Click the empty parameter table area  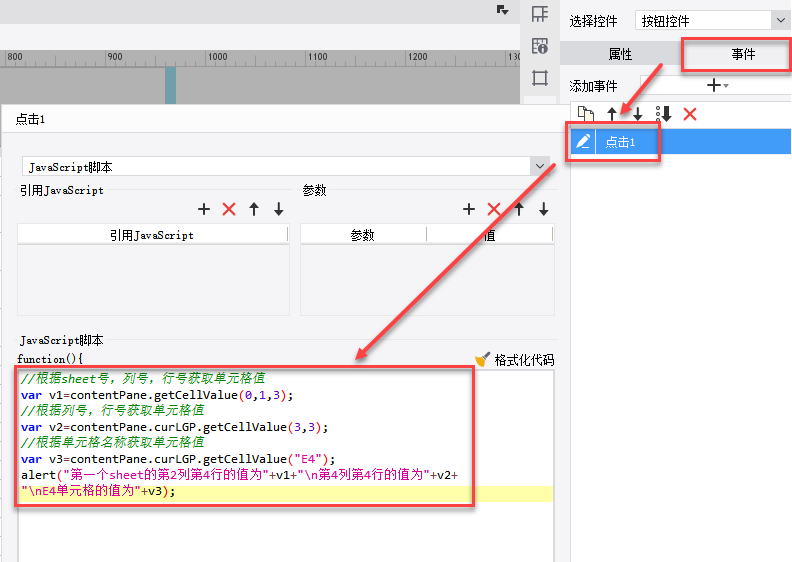[x=427, y=280]
